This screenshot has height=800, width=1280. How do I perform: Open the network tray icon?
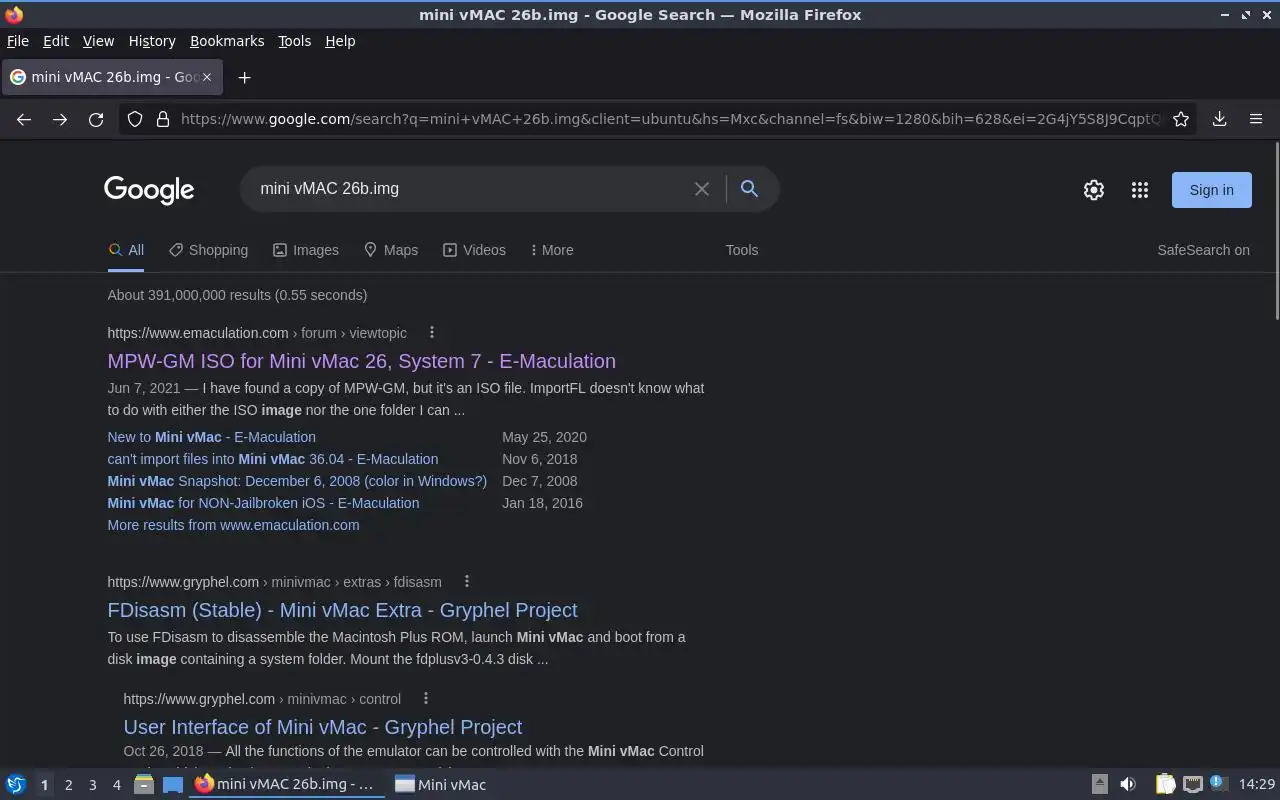coord(1192,785)
